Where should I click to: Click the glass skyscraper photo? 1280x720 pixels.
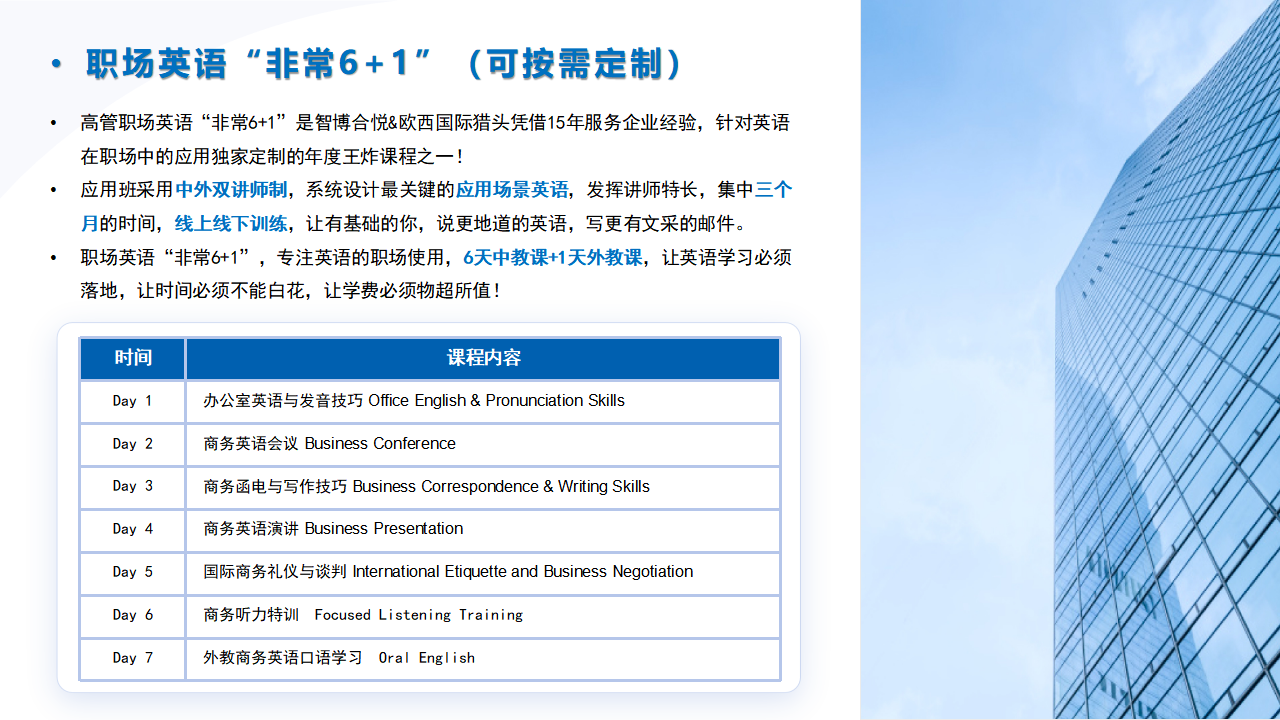[x=1070, y=360]
